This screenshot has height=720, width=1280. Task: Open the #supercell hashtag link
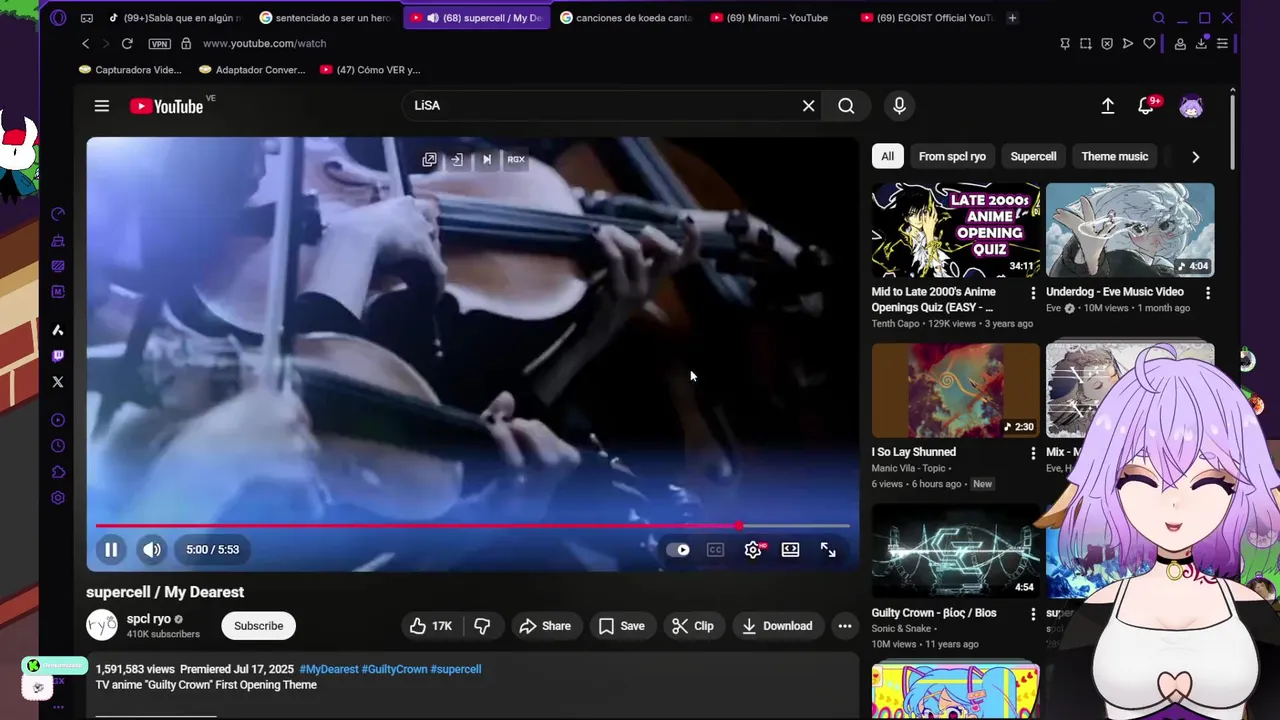[x=456, y=669]
